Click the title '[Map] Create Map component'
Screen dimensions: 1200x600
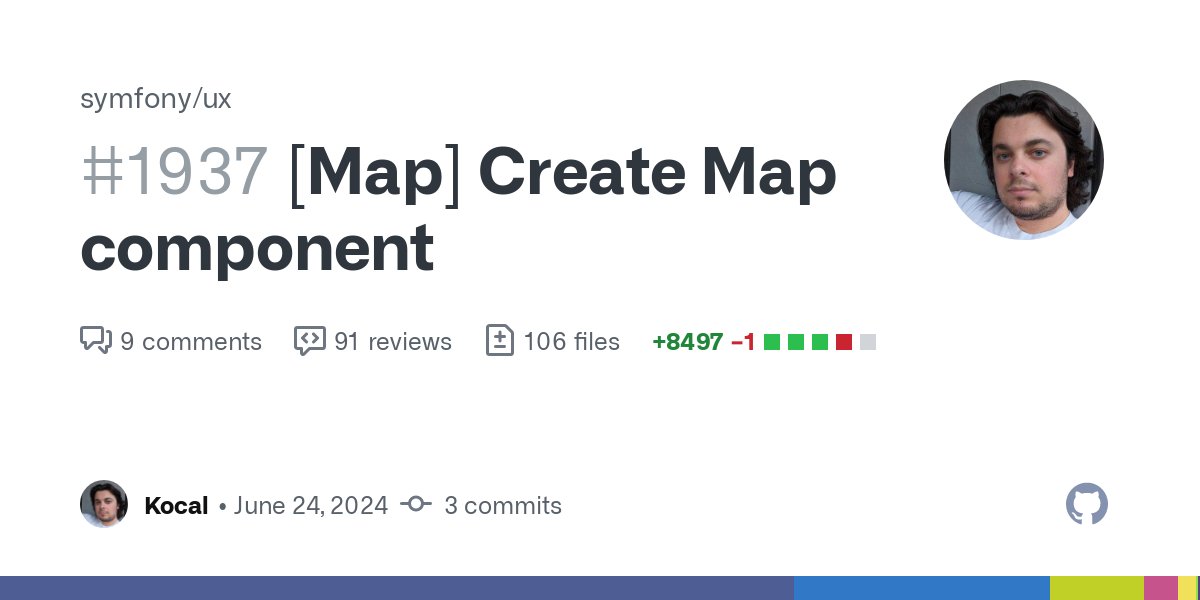(458, 210)
